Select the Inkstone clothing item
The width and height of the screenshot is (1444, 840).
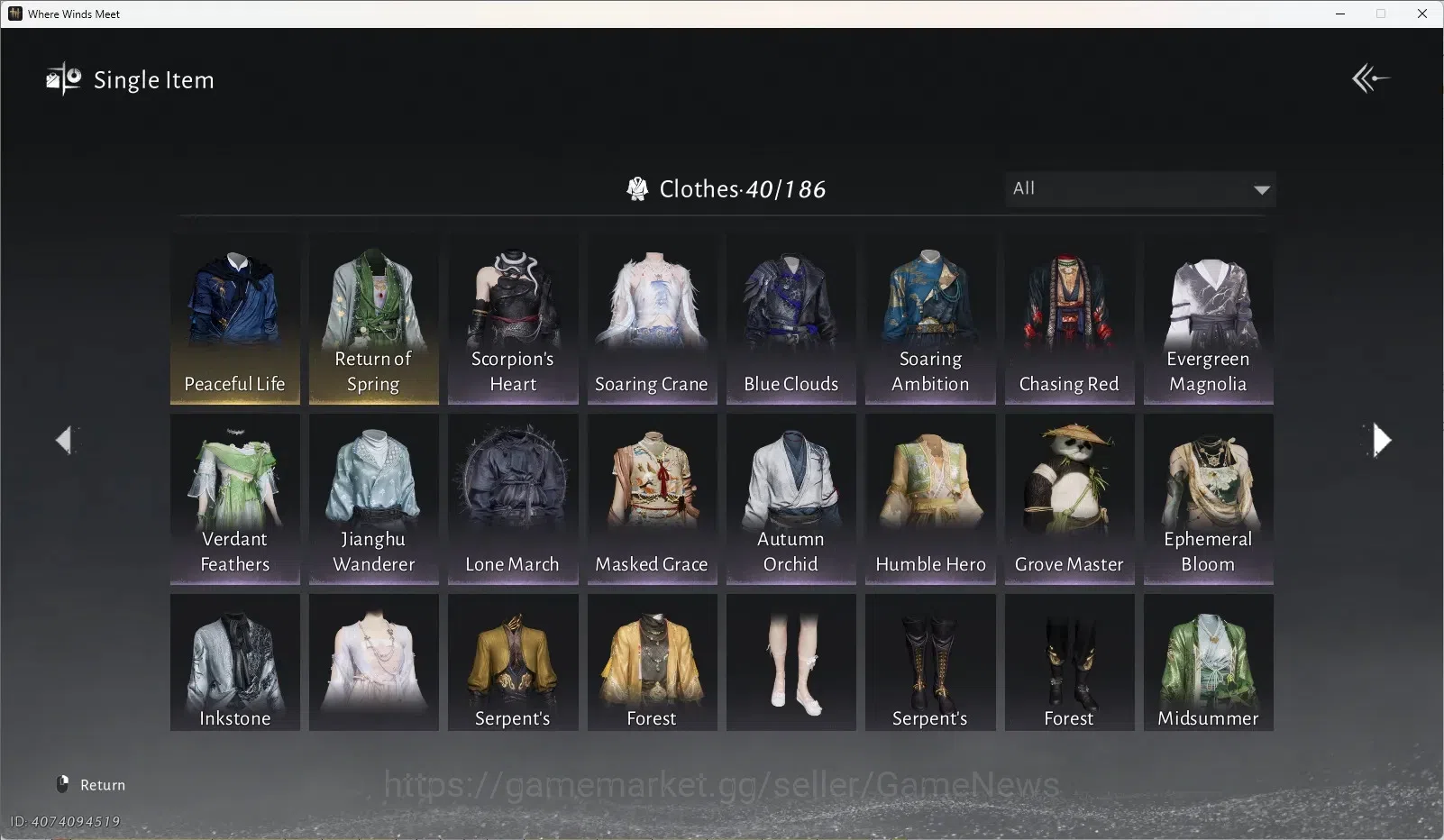click(x=234, y=662)
